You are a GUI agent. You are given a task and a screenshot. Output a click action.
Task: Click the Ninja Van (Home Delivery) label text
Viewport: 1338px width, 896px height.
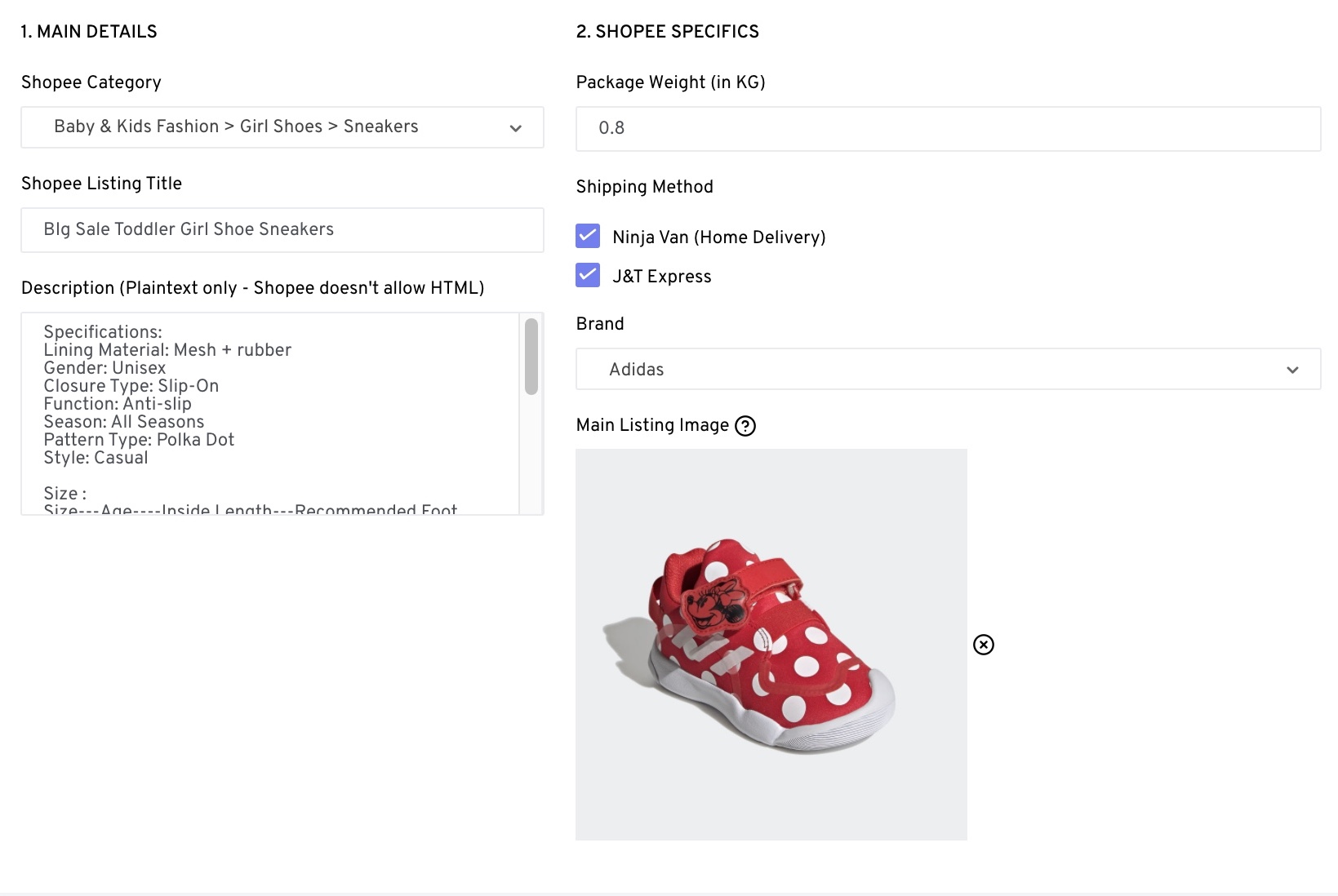click(x=718, y=237)
